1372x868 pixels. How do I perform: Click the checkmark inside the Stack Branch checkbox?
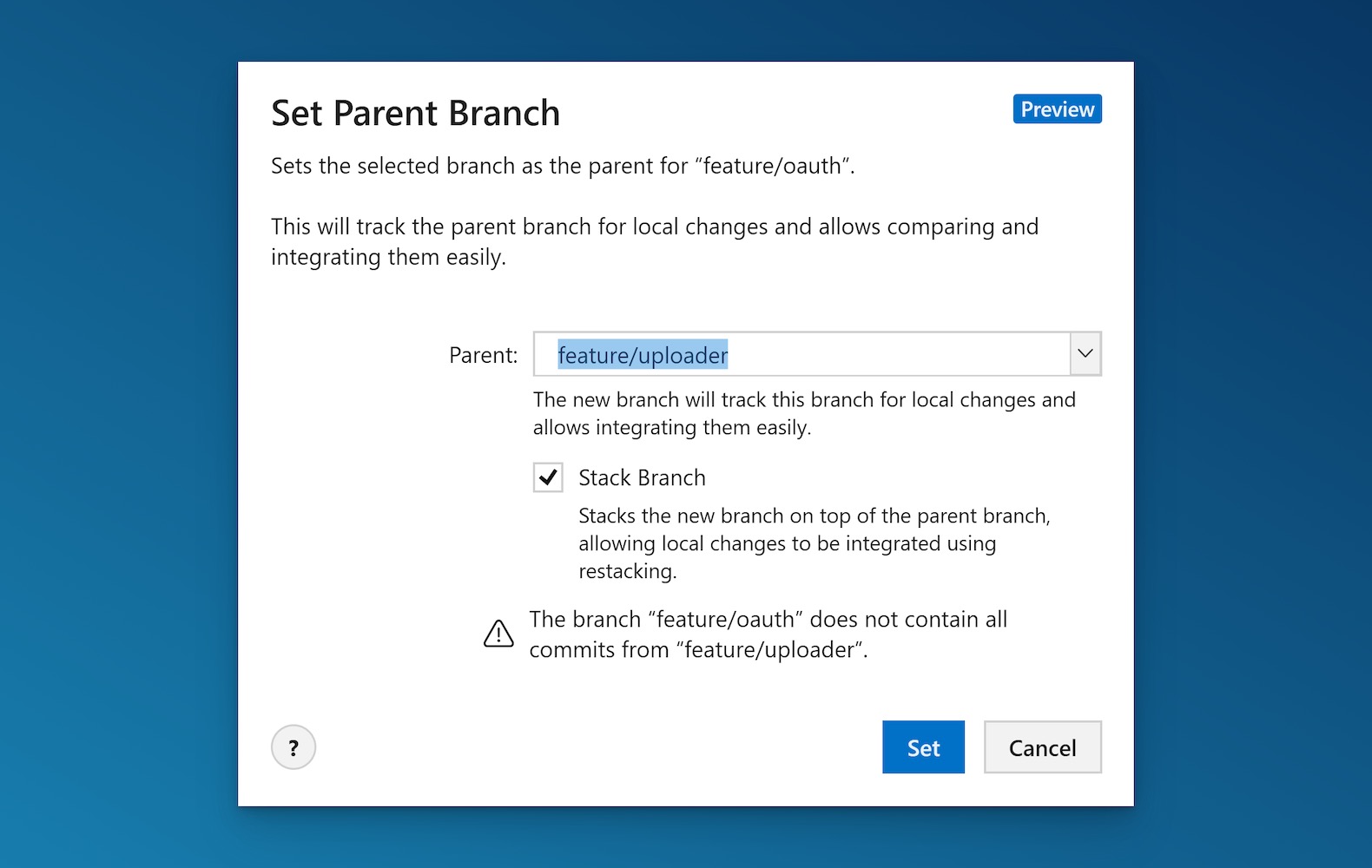[x=547, y=477]
